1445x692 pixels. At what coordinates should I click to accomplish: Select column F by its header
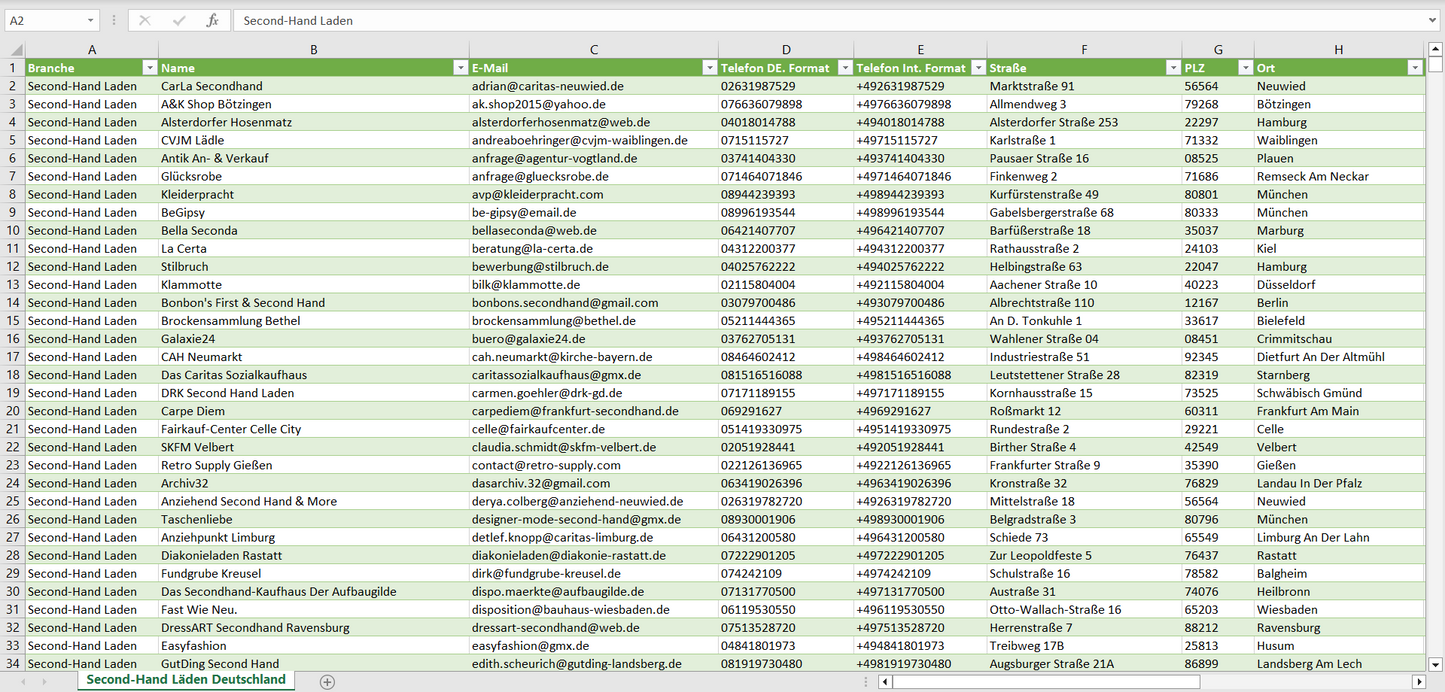(1084, 49)
